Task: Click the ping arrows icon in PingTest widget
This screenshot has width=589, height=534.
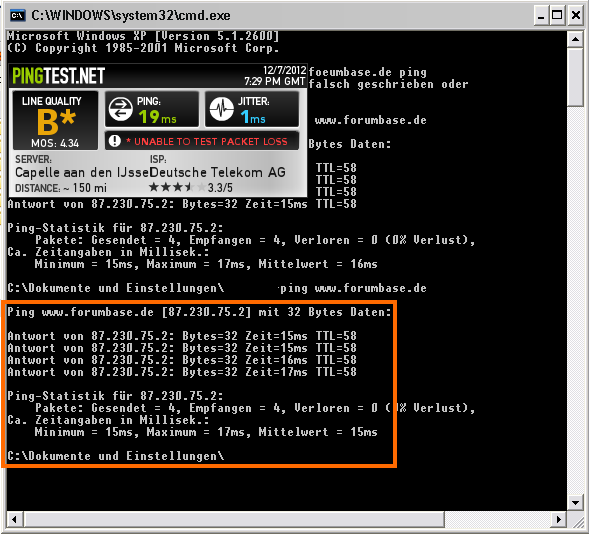Action: tap(121, 109)
